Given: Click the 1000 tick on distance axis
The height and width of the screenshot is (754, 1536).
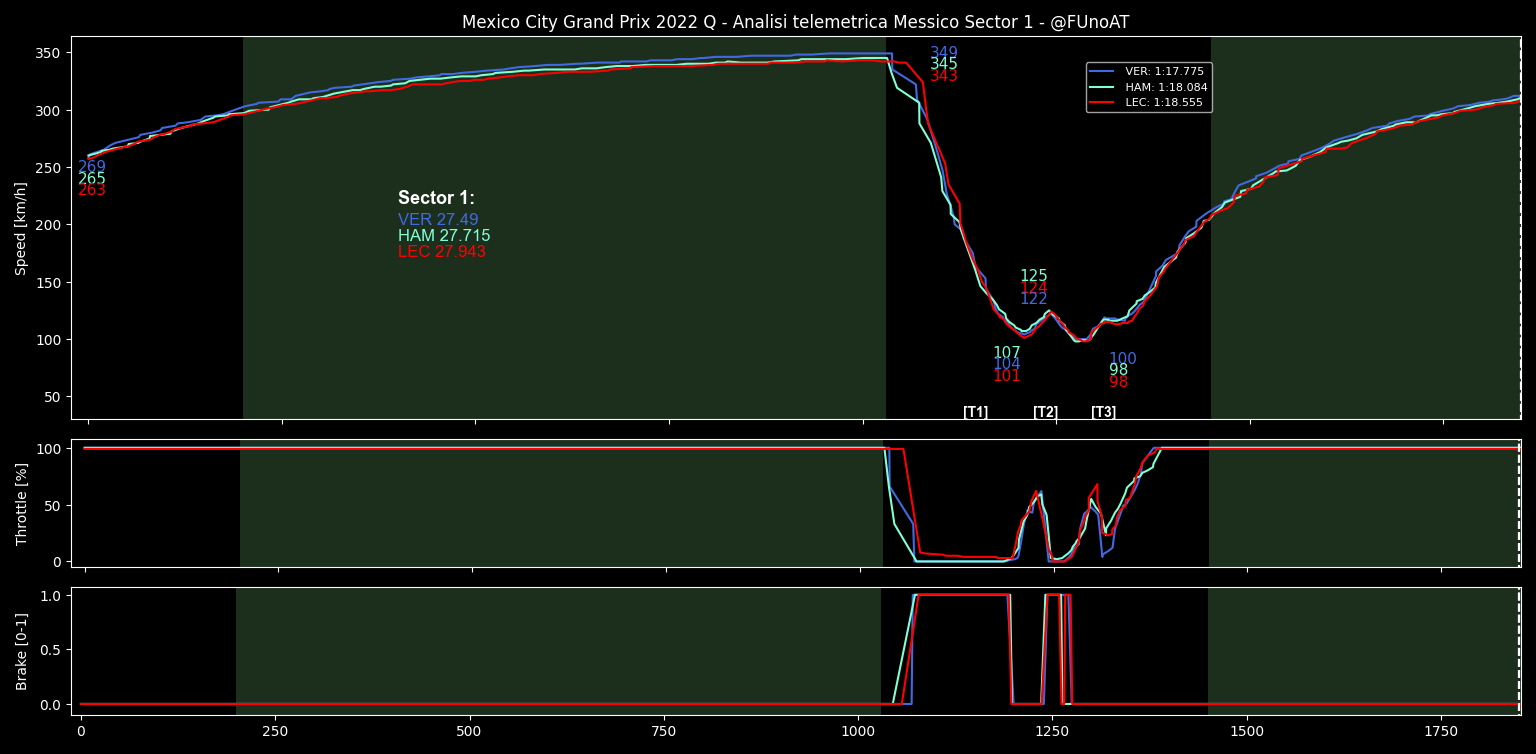Looking at the screenshot, I should click(x=859, y=731).
